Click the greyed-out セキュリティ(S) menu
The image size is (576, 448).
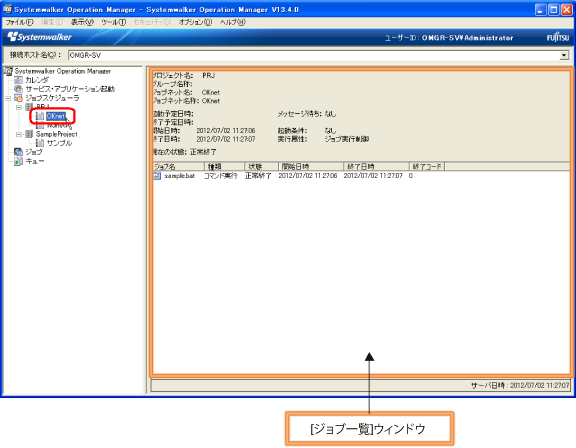click(x=152, y=22)
